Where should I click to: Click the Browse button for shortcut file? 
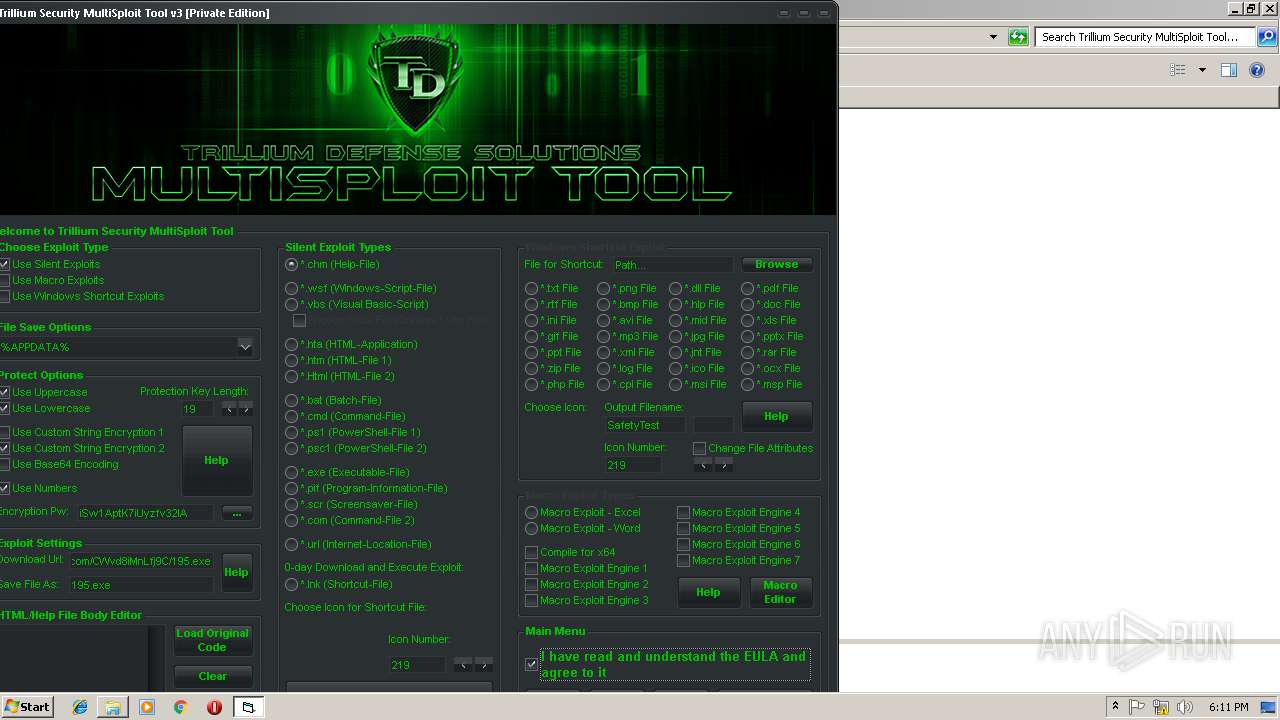777,264
